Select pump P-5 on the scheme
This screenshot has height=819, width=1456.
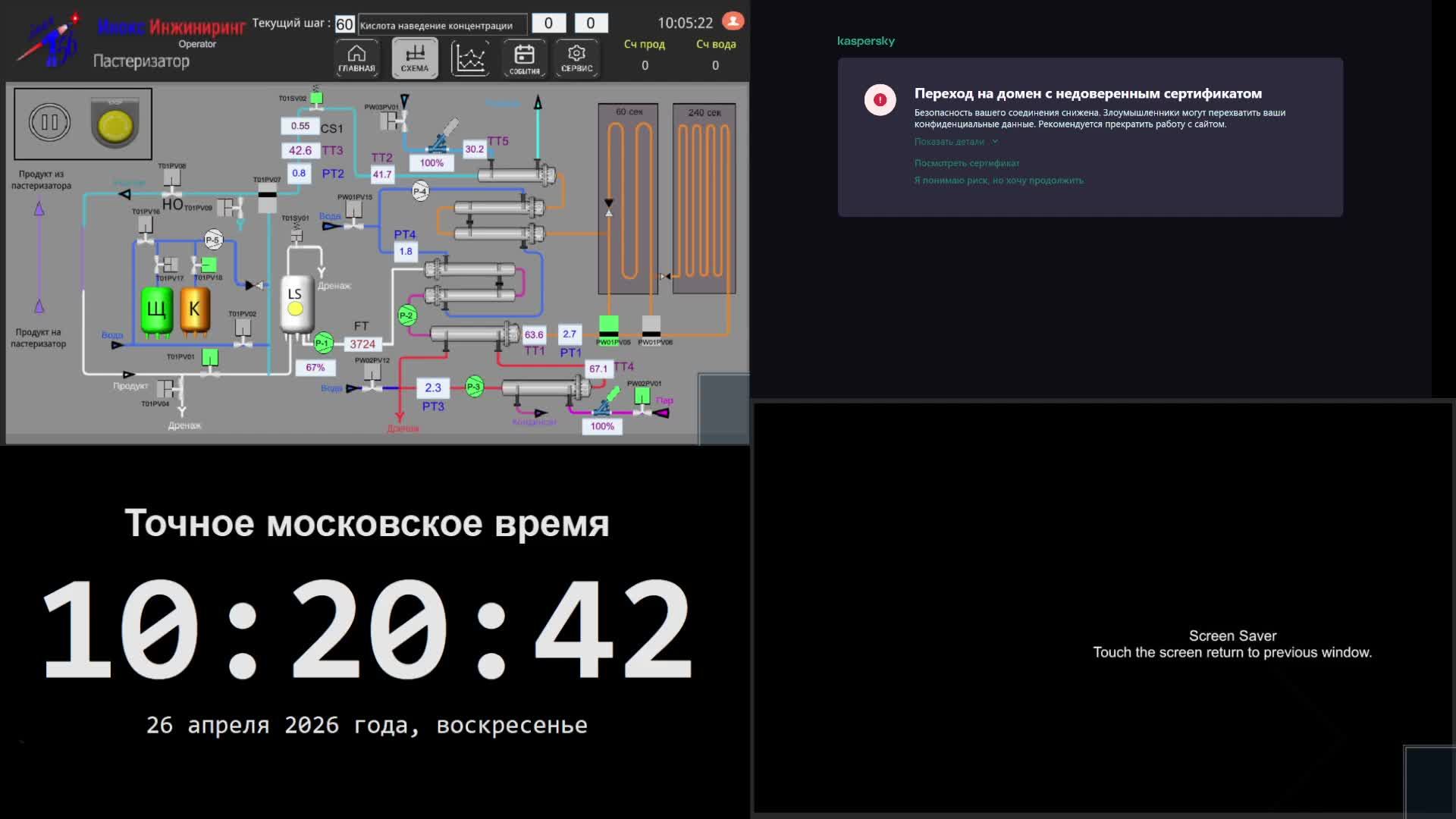tap(213, 240)
